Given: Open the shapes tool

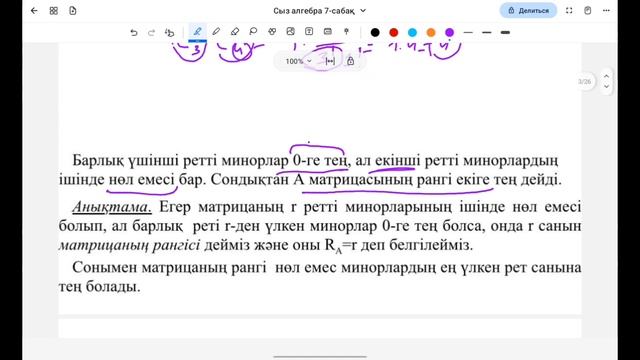Looking at the screenshot, I should (x=272, y=31).
